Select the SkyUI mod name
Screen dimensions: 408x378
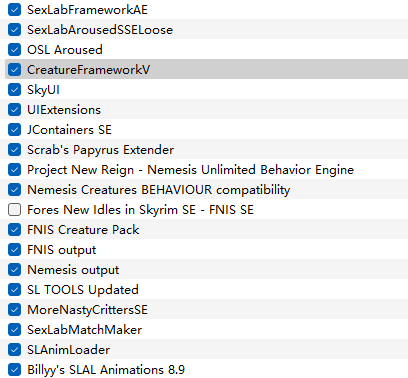[43, 90]
